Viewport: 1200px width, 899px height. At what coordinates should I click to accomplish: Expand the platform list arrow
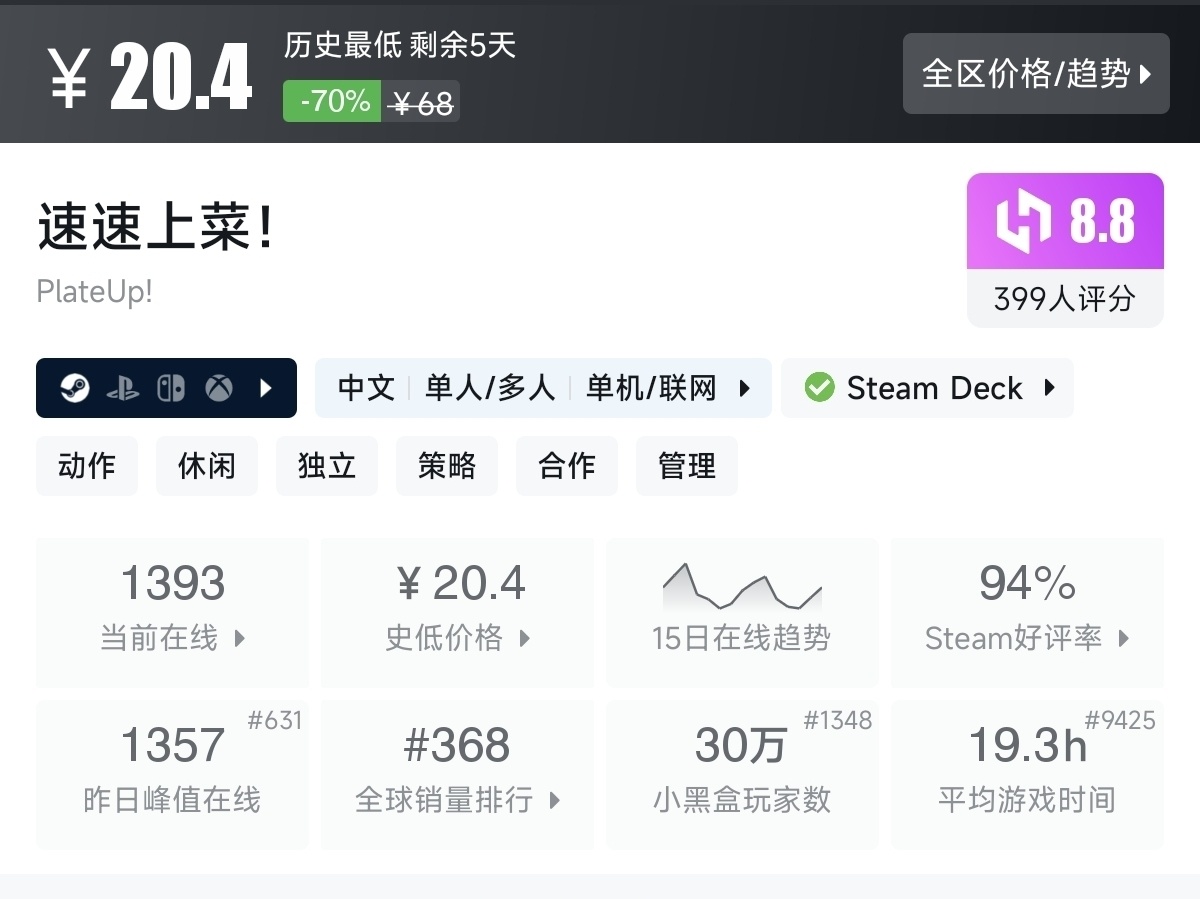266,388
